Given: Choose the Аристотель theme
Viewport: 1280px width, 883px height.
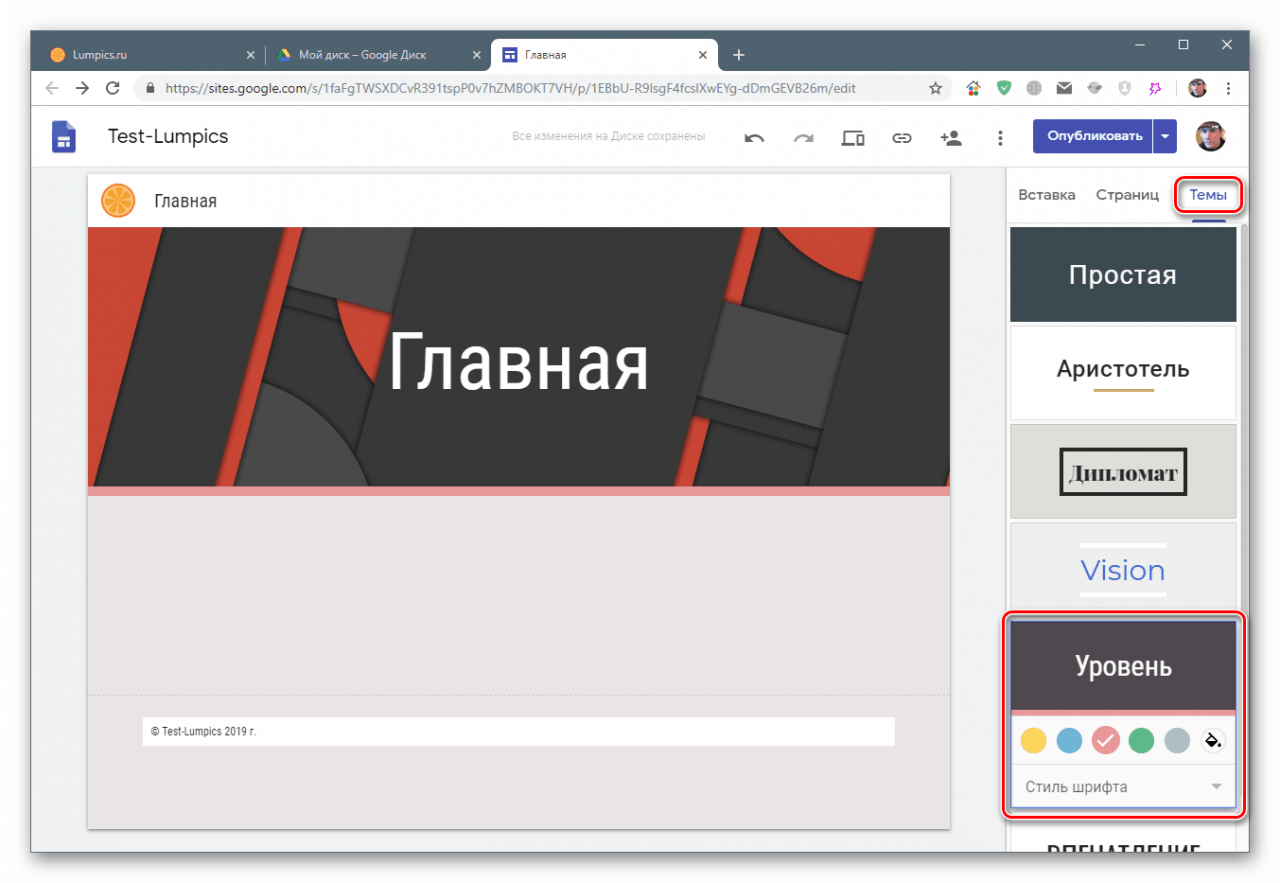Looking at the screenshot, I should click(1123, 373).
